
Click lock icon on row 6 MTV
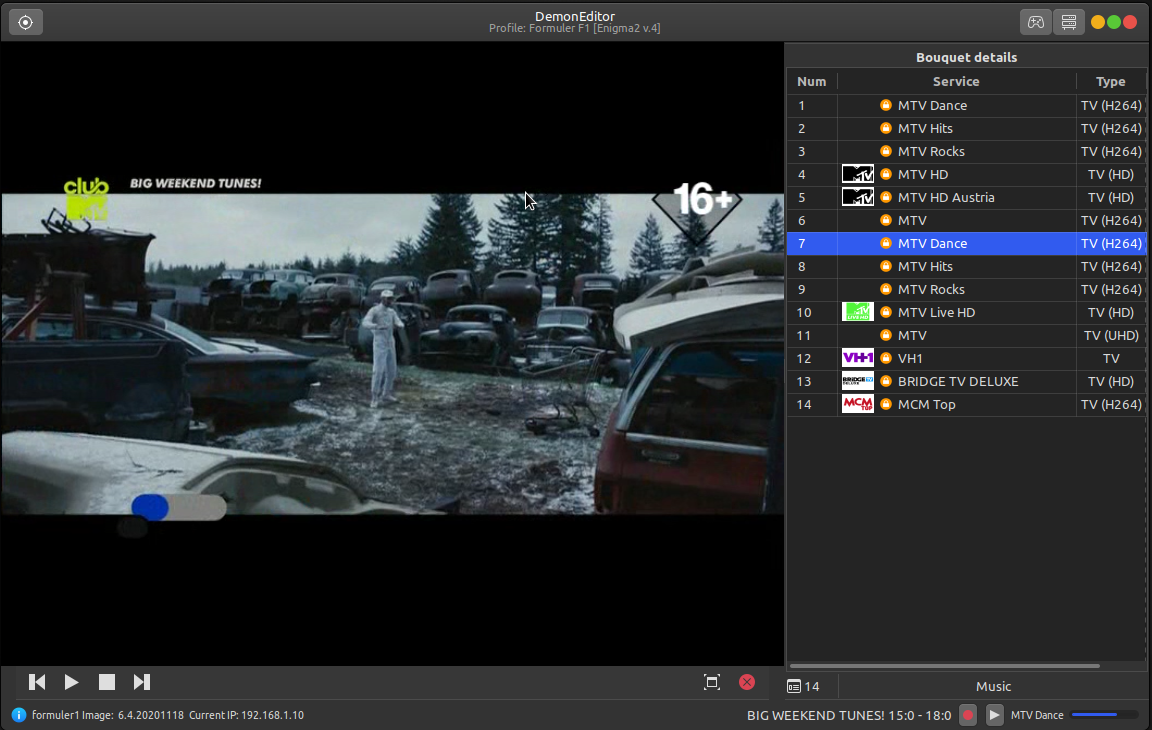click(886, 220)
